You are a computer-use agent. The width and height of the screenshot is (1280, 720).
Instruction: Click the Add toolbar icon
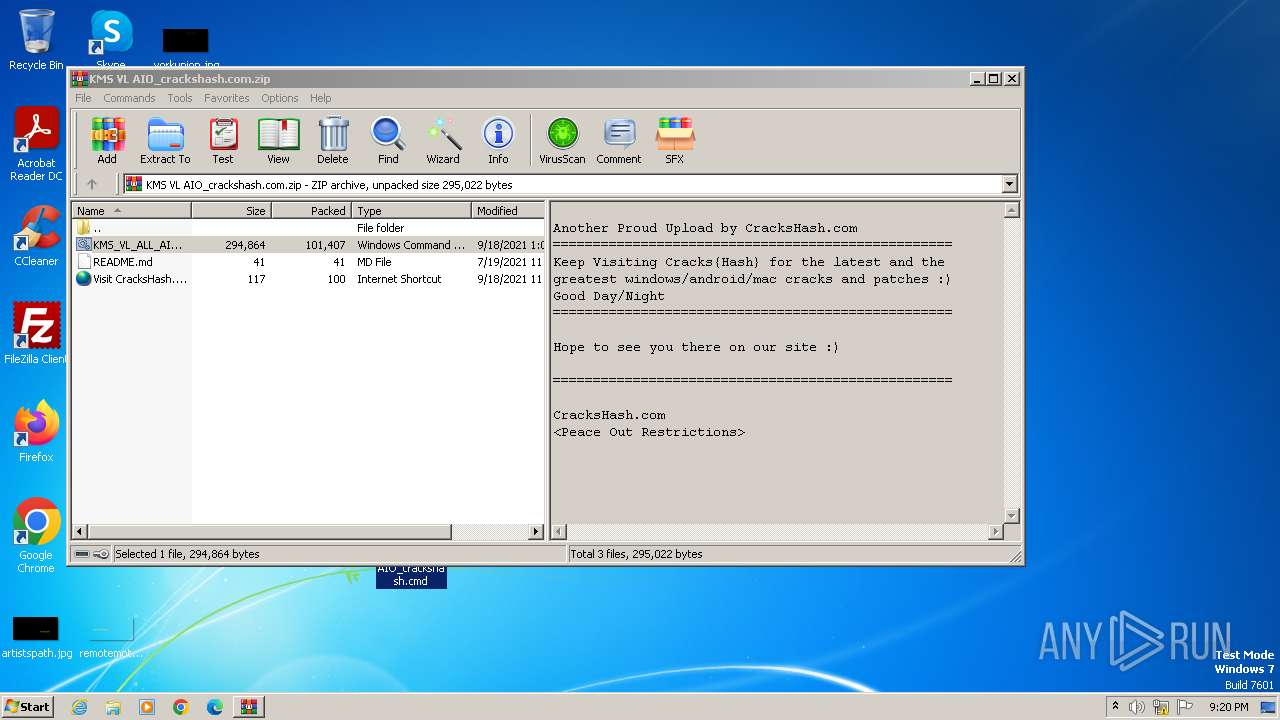pos(107,140)
